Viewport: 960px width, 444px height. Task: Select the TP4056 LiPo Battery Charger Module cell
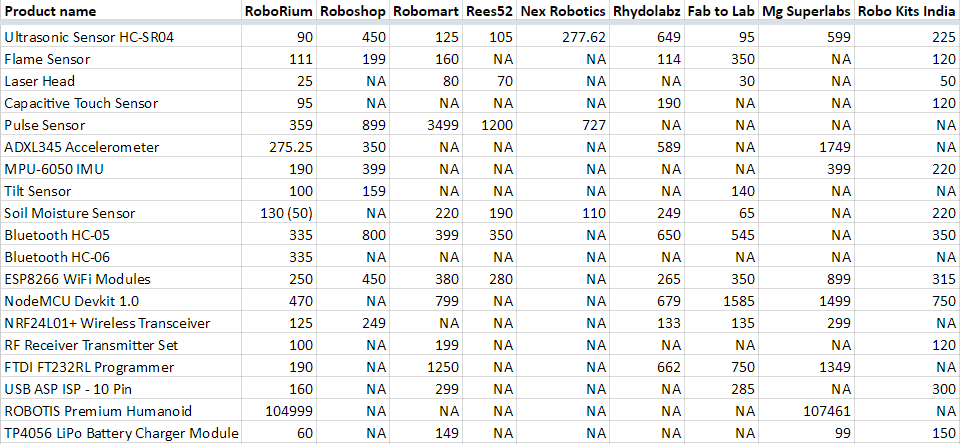coord(120,434)
